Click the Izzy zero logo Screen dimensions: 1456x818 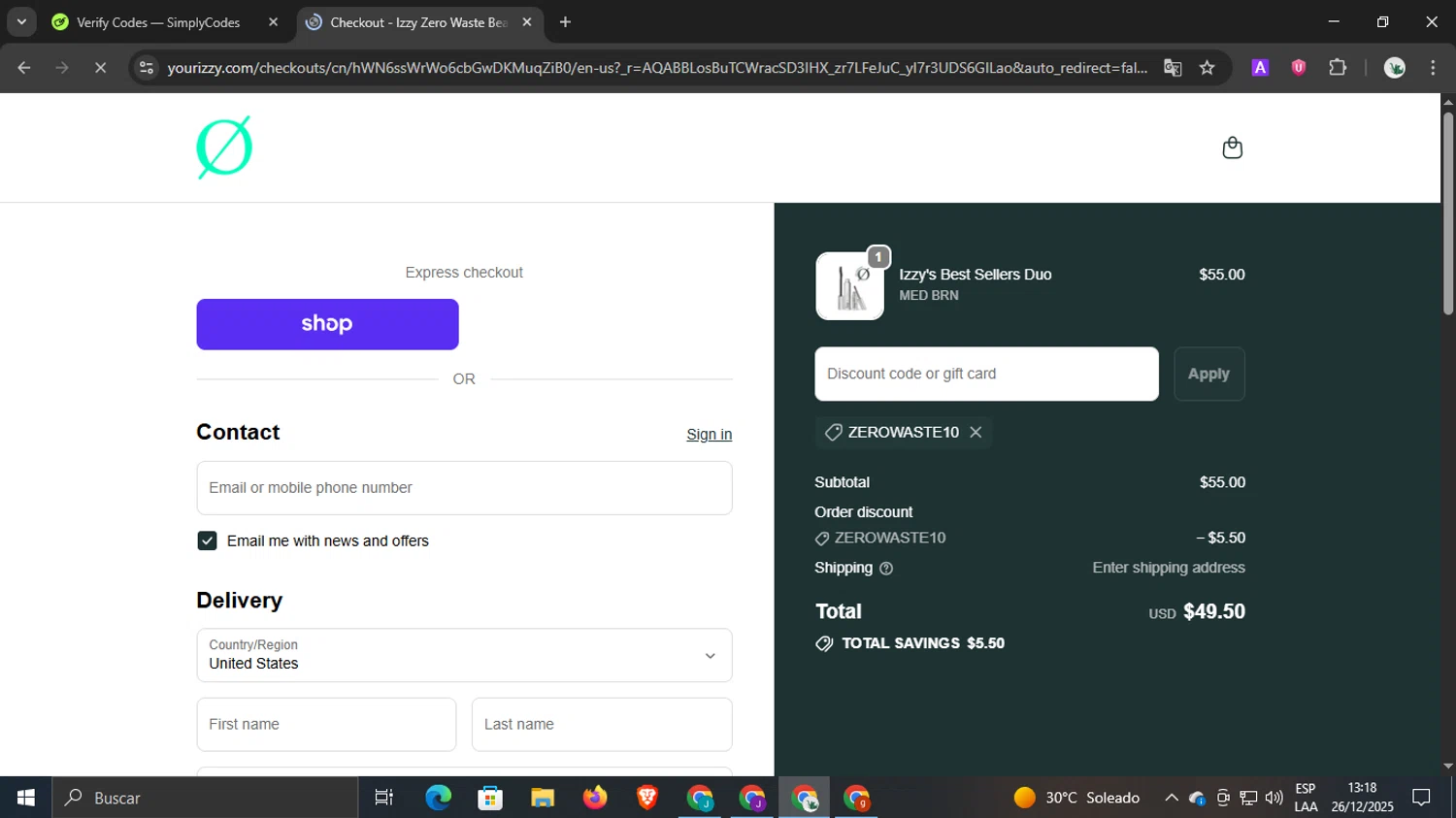224,147
